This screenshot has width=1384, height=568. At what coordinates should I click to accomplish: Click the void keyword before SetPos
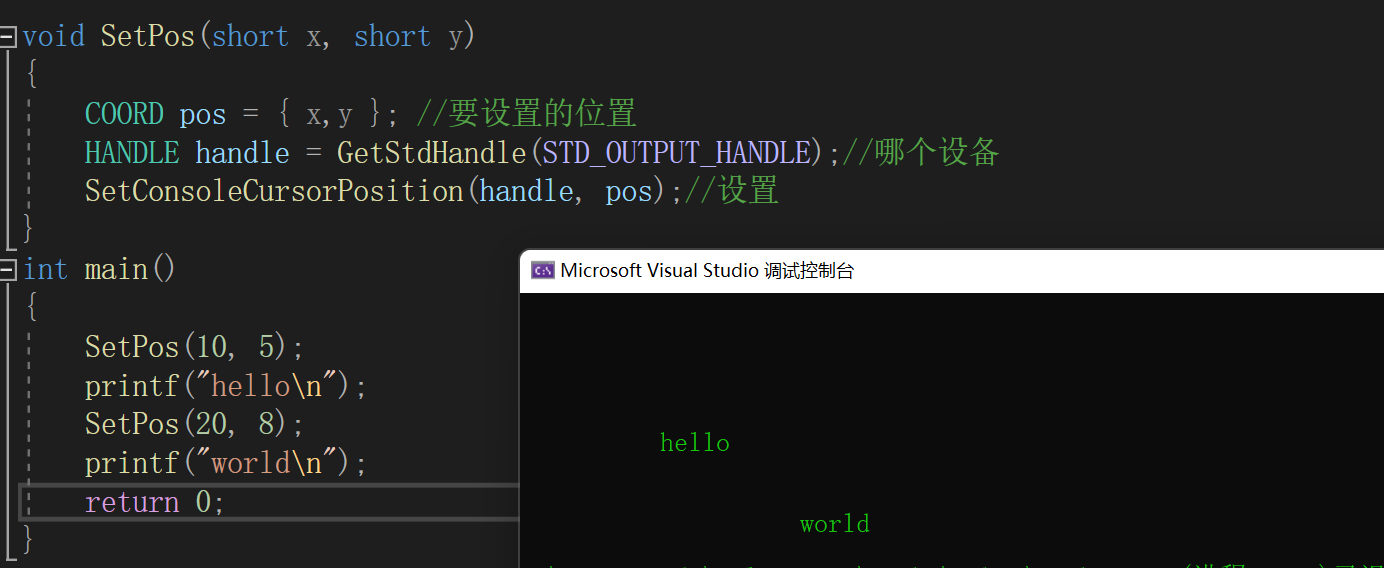pyautogui.click(x=54, y=37)
